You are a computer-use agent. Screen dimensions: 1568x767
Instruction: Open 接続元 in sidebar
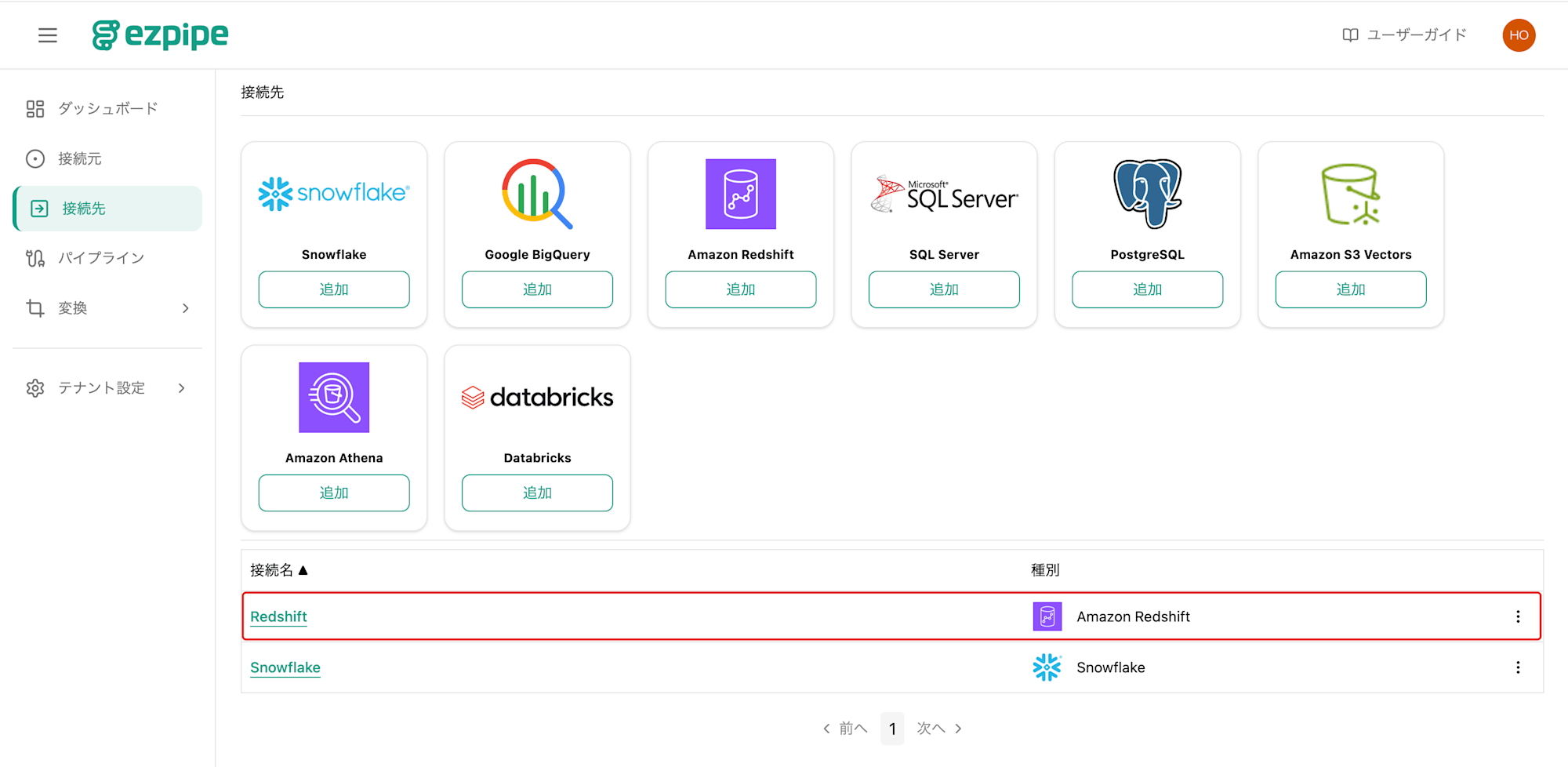107,159
